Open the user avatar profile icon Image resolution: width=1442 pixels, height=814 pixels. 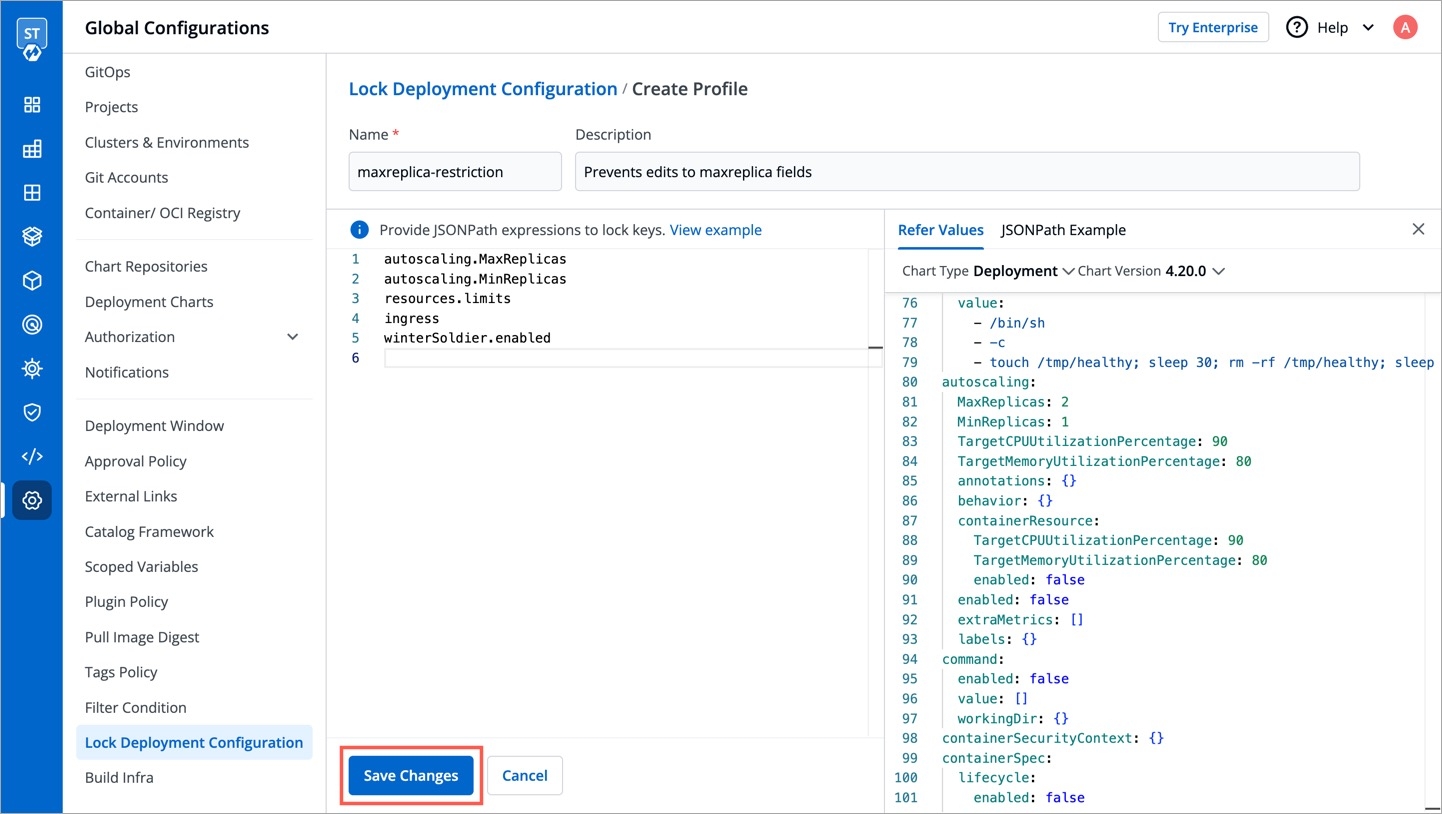click(1405, 28)
